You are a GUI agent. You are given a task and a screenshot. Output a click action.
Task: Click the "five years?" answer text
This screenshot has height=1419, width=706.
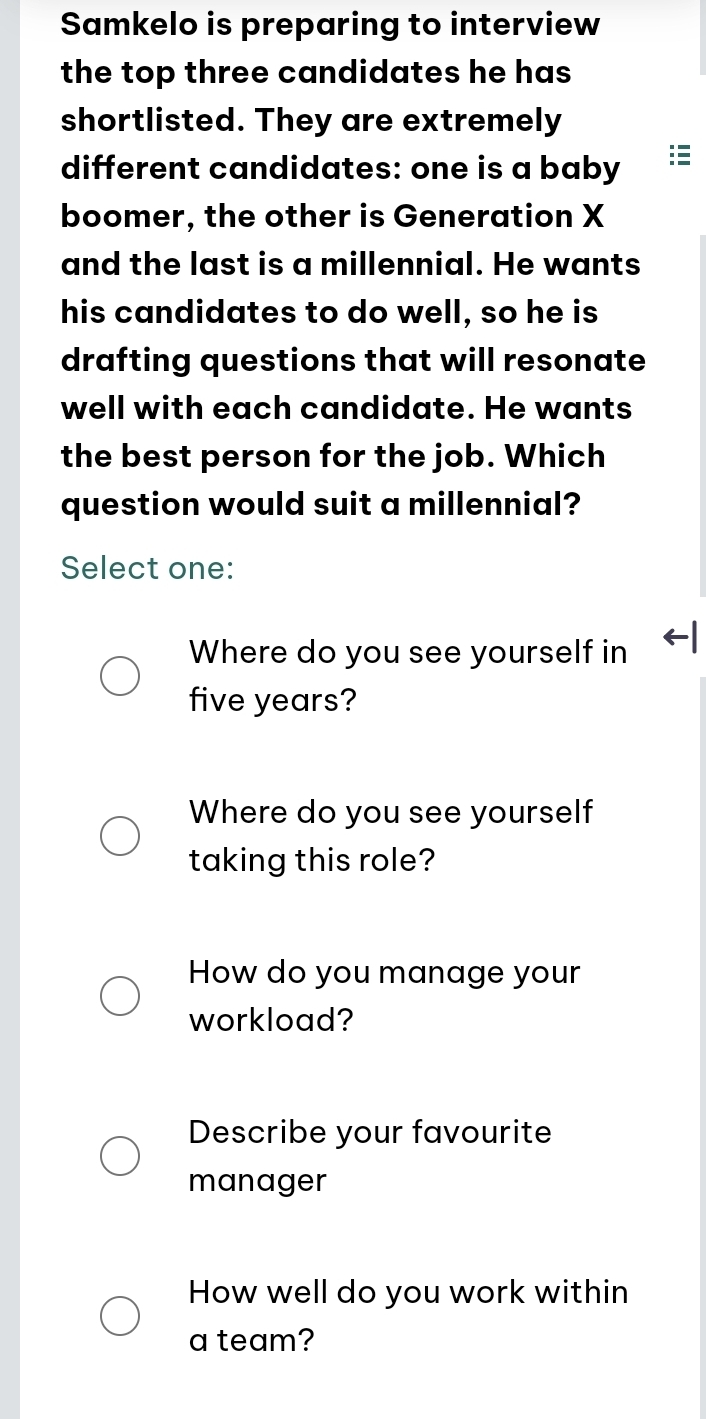pos(273,701)
